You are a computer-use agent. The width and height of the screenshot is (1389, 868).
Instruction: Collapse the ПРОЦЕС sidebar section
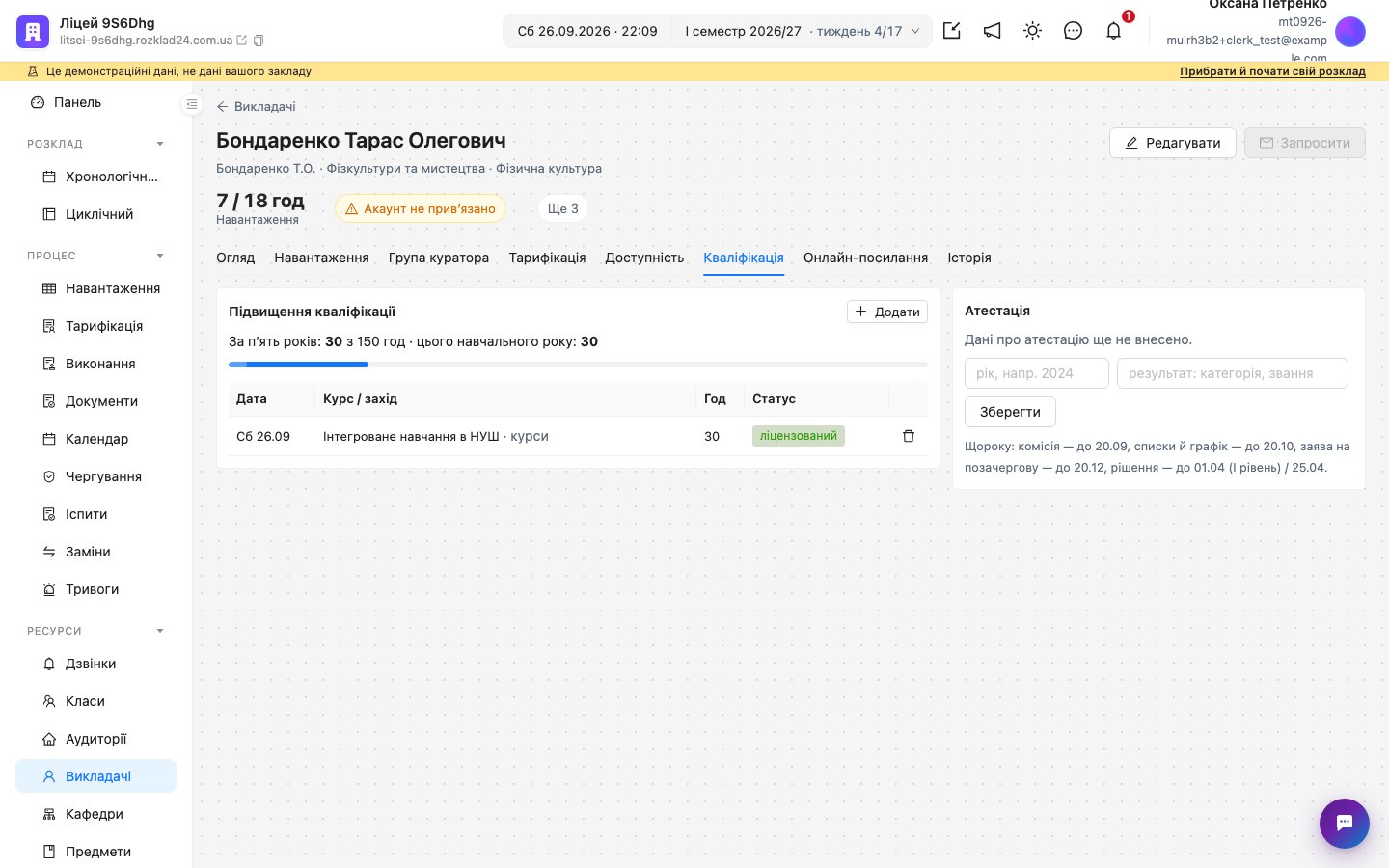click(x=160, y=256)
